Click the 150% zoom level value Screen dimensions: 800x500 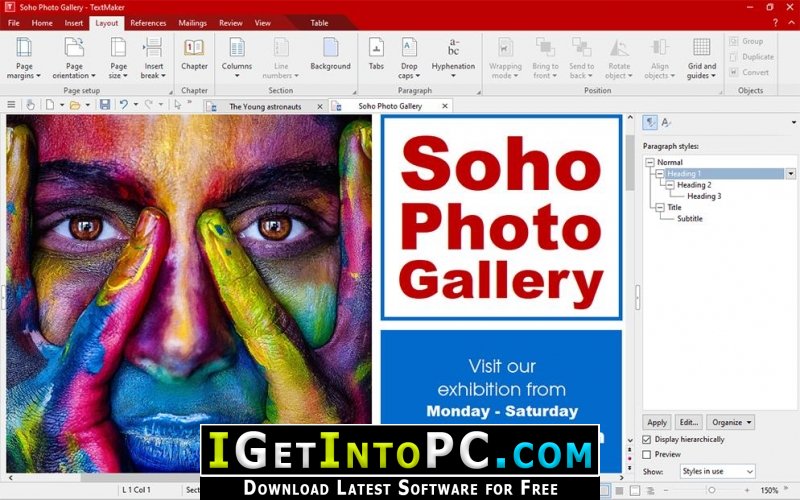pos(769,490)
